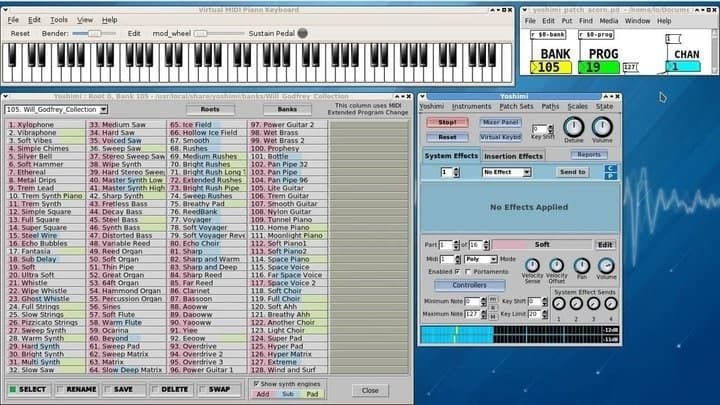Viewport: 720px width, 405px height.
Task: Click the master Volume knob
Action: pyautogui.click(x=602, y=126)
